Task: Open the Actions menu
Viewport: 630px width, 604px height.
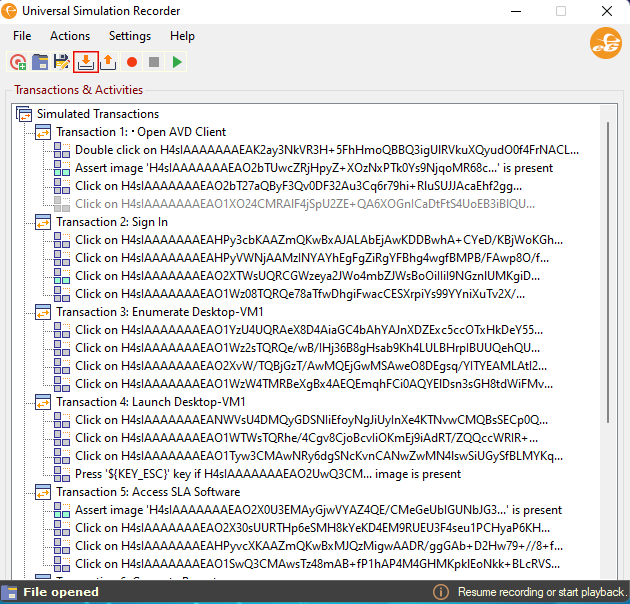Action: [x=70, y=36]
